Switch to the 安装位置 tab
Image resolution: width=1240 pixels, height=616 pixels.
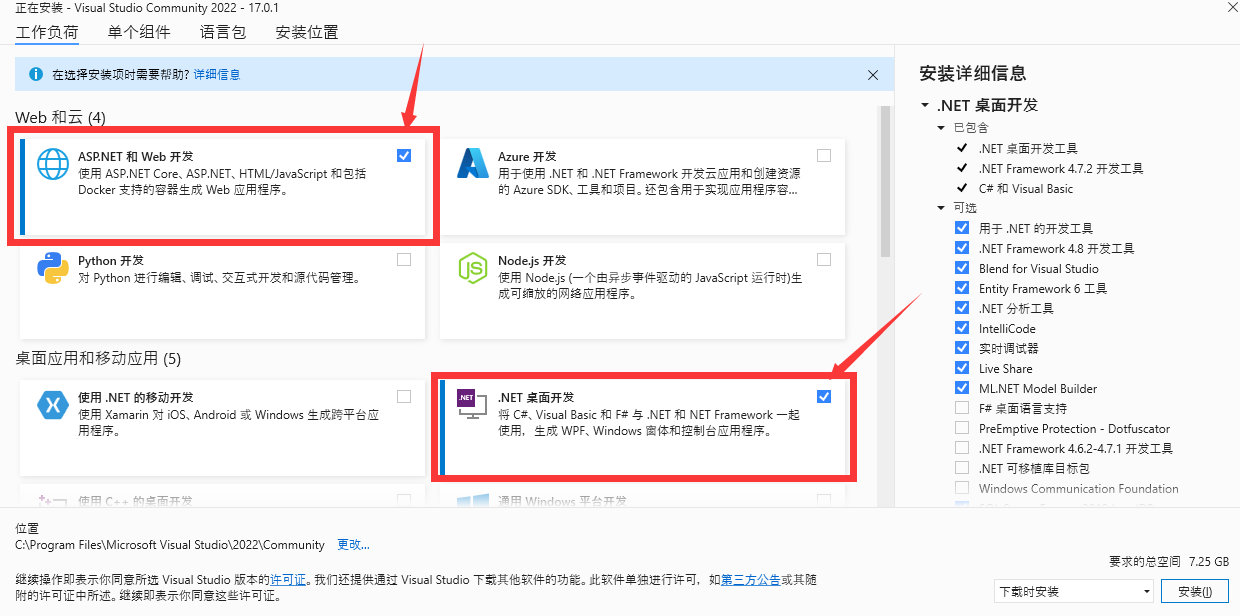point(307,32)
